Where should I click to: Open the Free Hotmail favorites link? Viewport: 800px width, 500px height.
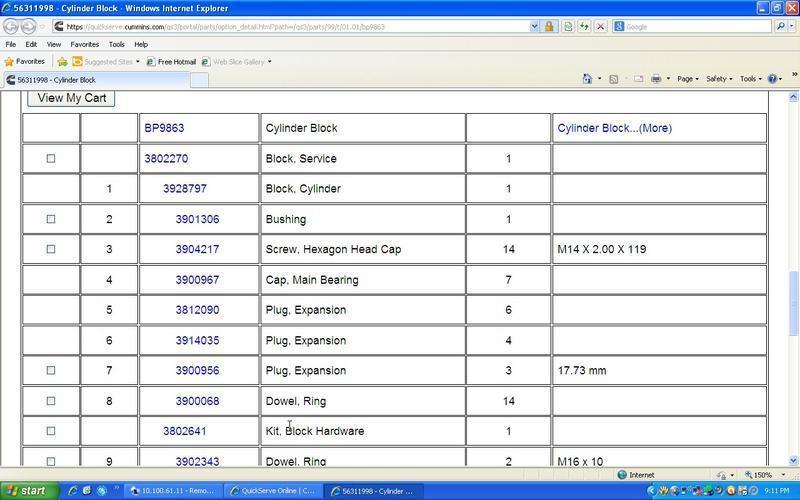171,62
